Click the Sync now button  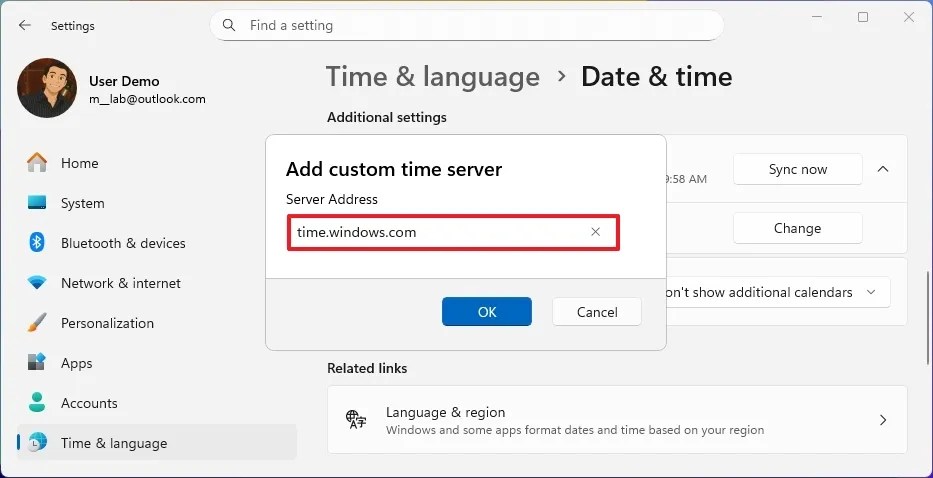[797, 169]
